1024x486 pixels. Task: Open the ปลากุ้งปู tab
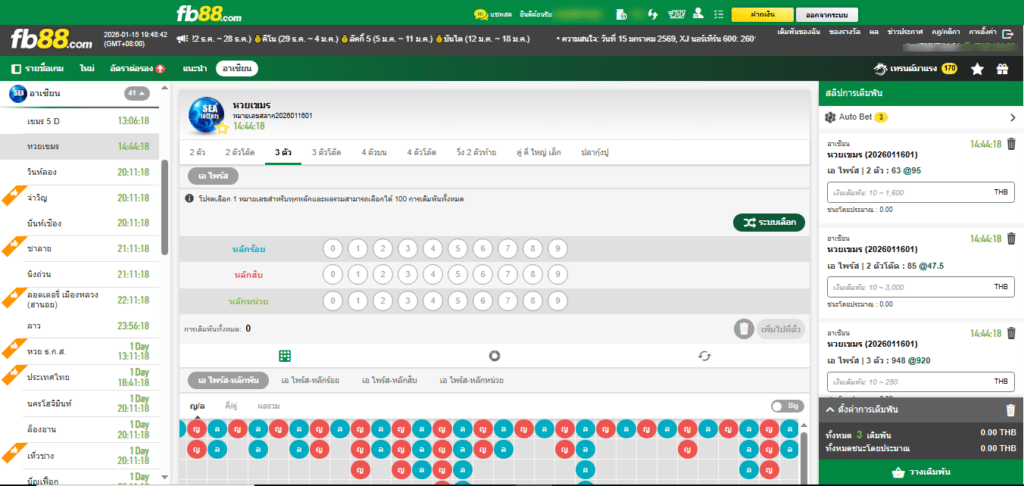click(595, 152)
